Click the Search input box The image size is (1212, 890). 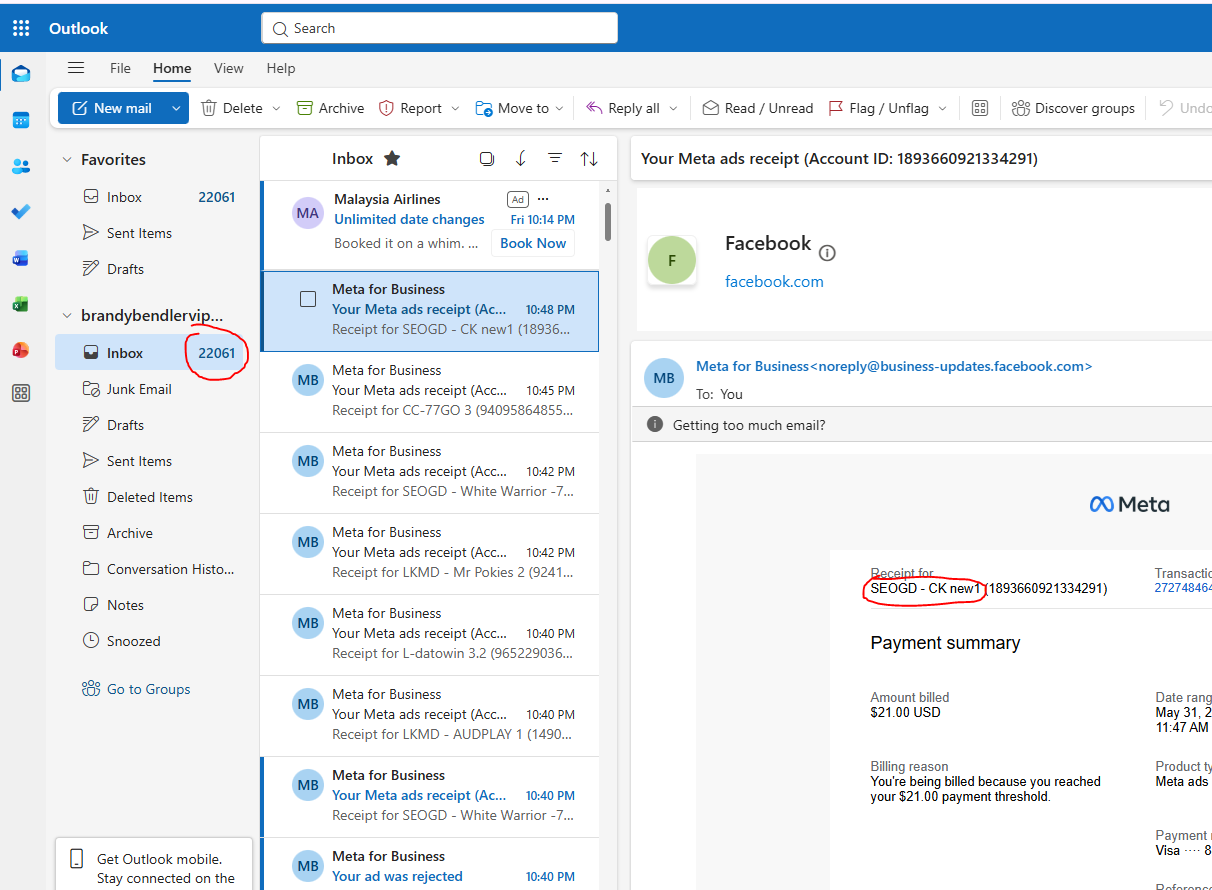[439, 28]
